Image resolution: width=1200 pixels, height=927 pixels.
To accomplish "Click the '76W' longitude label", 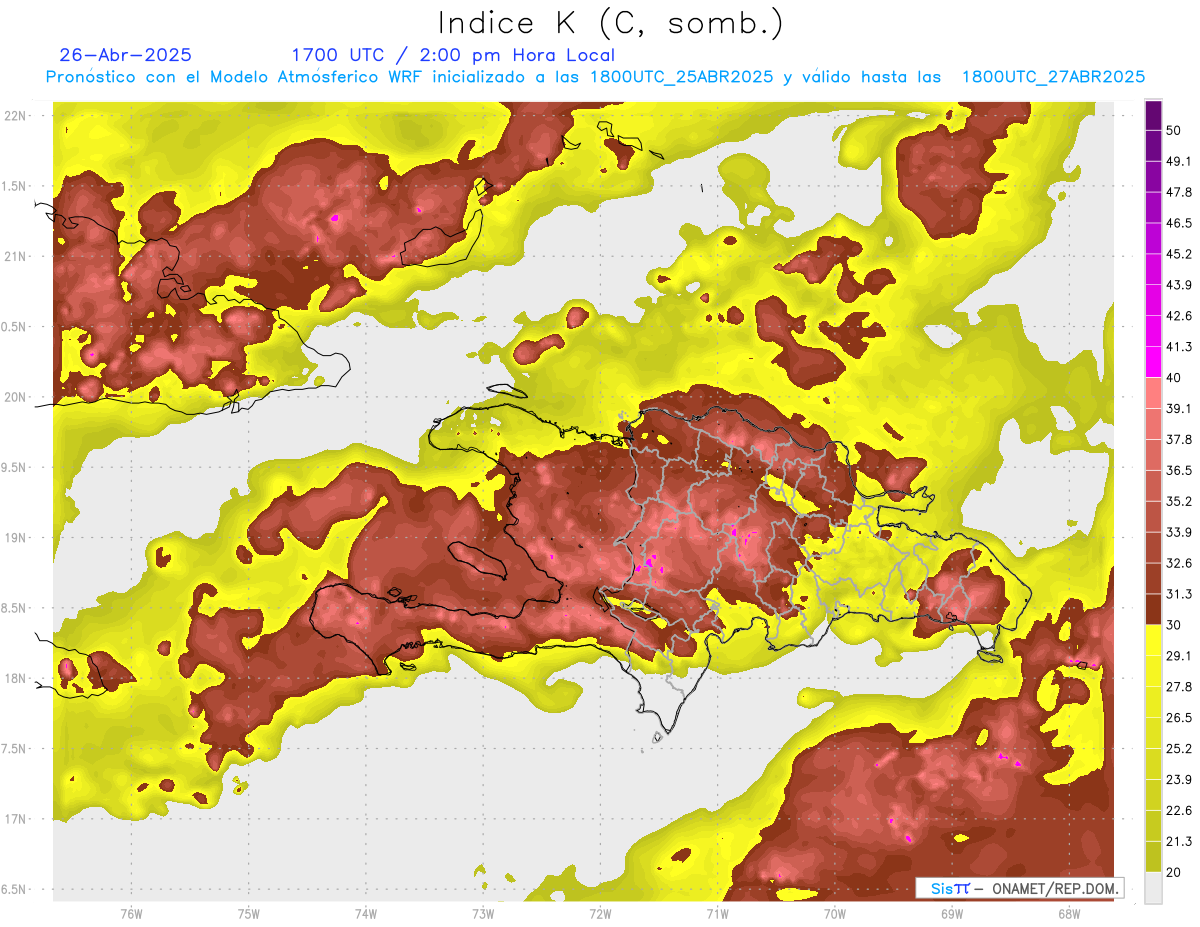I will pos(131,913).
